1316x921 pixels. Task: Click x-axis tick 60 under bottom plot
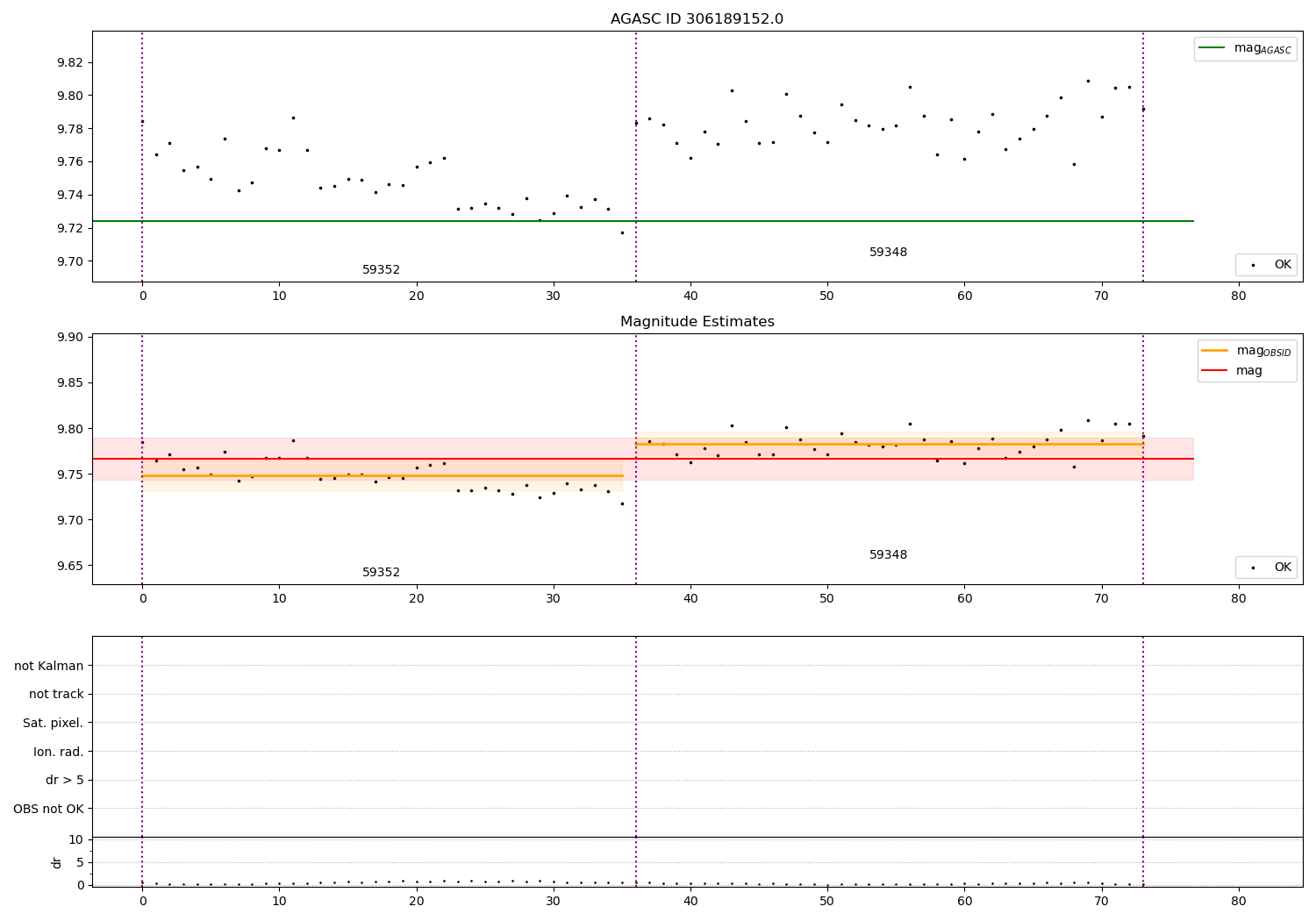(964, 901)
